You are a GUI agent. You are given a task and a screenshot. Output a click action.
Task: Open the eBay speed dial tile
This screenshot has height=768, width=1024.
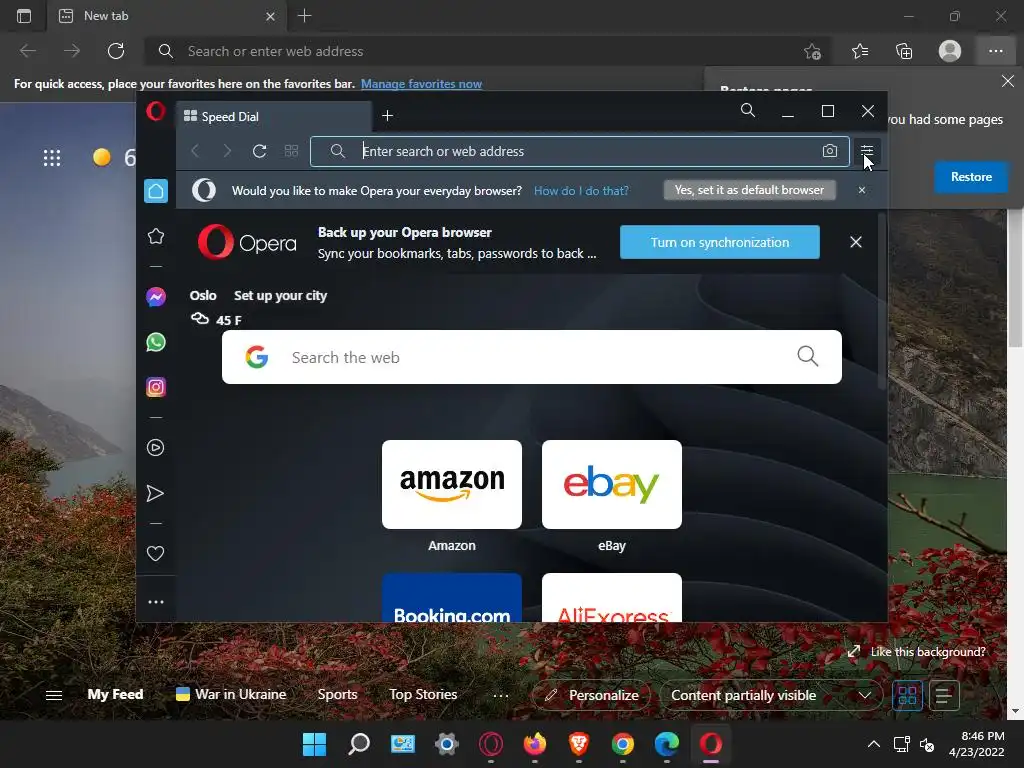[x=612, y=484]
